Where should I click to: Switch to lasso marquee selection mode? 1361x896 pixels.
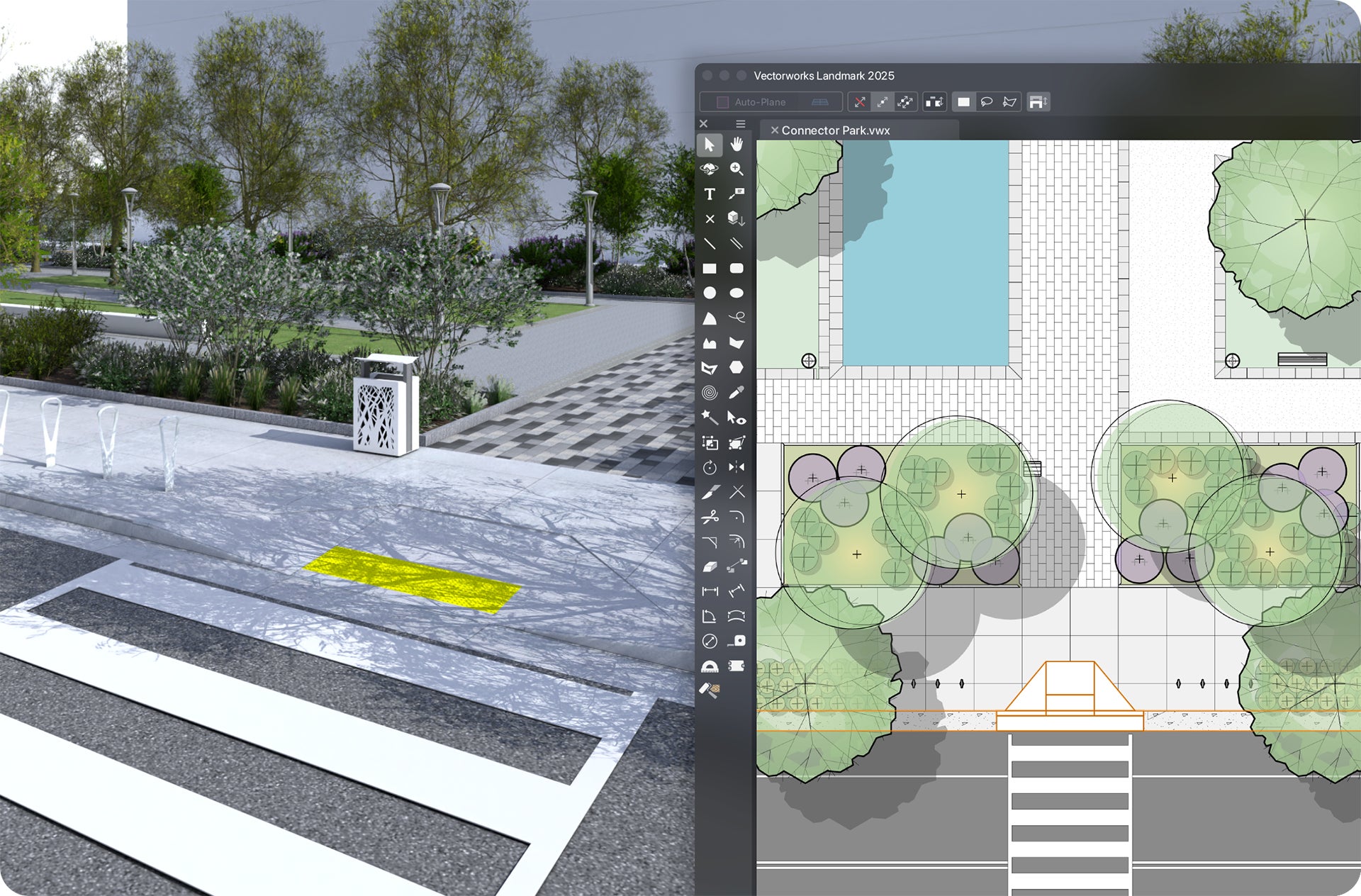tap(986, 102)
